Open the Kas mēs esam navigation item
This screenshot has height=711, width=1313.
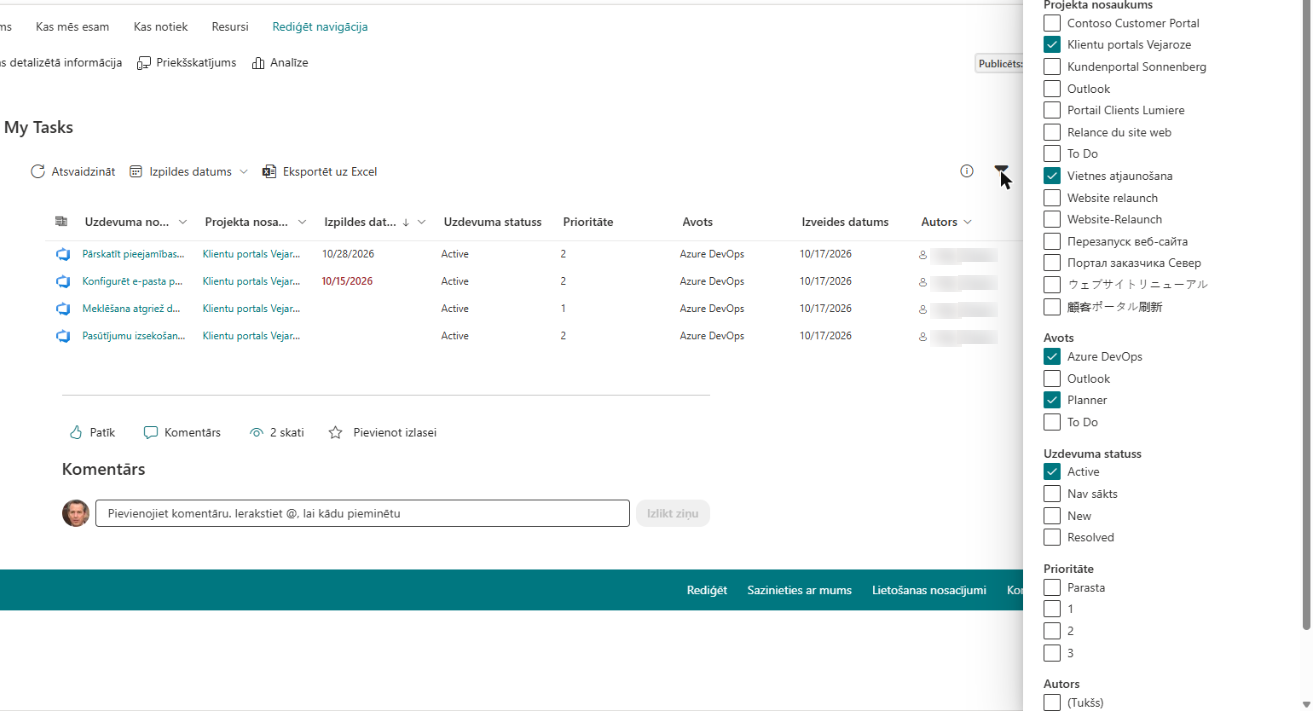pyautogui.click(x=73, y=27)
